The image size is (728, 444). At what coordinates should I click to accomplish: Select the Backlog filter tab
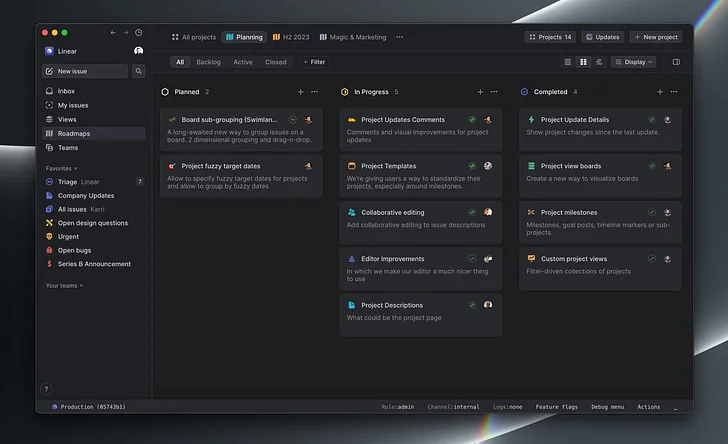click(x=208, y=62)
